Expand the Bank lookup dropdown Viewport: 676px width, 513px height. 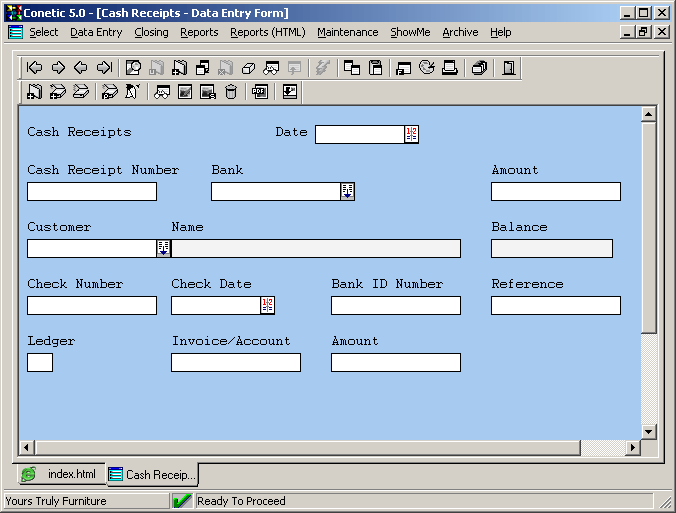pyautogui.click(x=347, y=191)
